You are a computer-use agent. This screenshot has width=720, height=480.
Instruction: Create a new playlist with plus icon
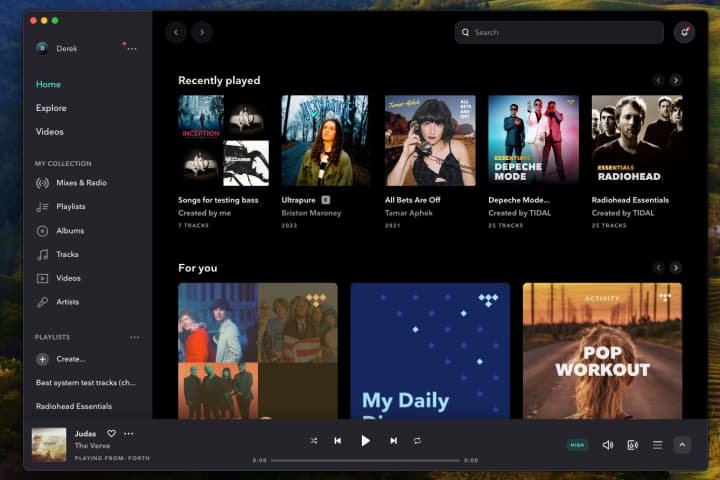pos(42,359)
